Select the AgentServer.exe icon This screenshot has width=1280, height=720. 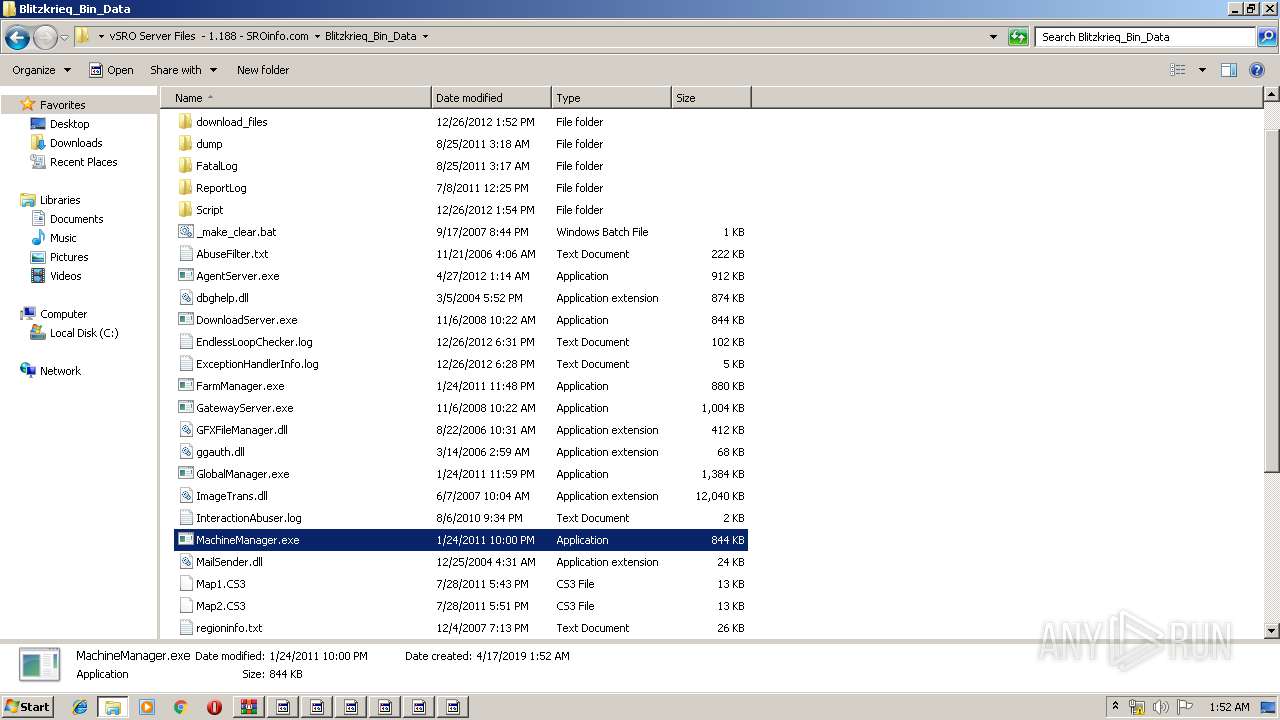click(x=185, y=276)
